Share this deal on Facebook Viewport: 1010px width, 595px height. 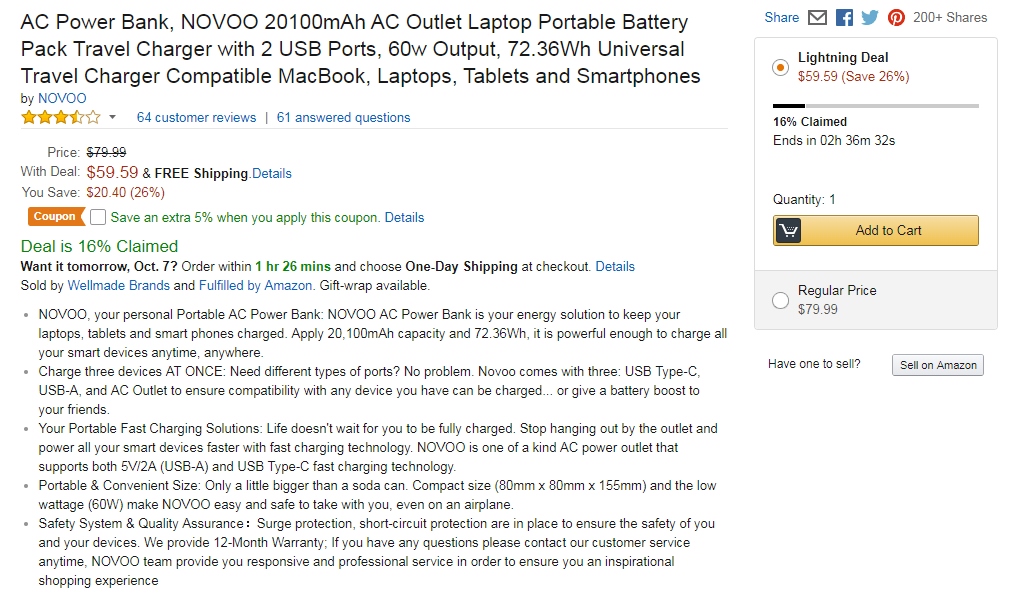coord(844,17)
